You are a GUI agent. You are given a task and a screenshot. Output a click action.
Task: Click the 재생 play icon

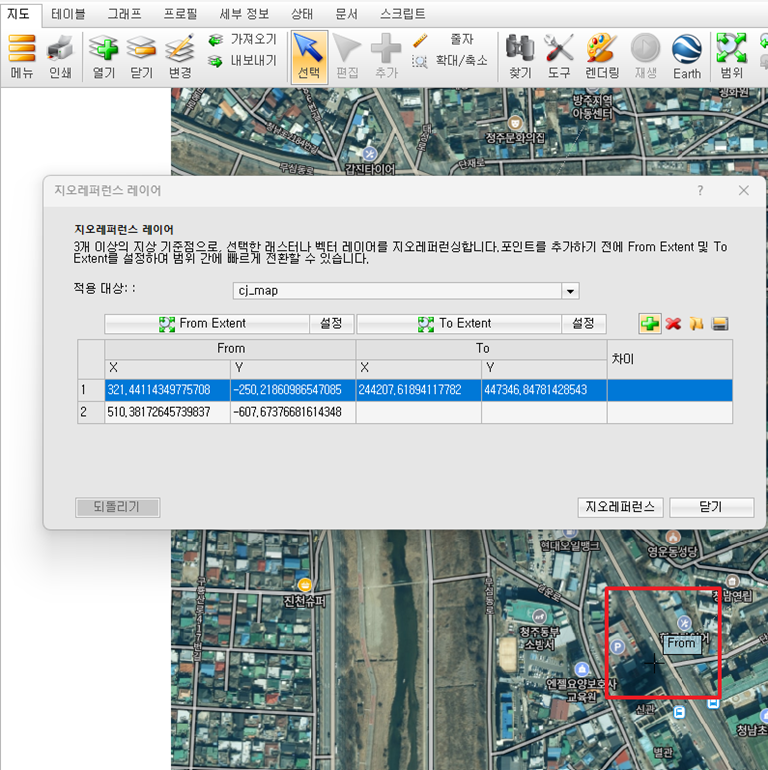[645, 57]
